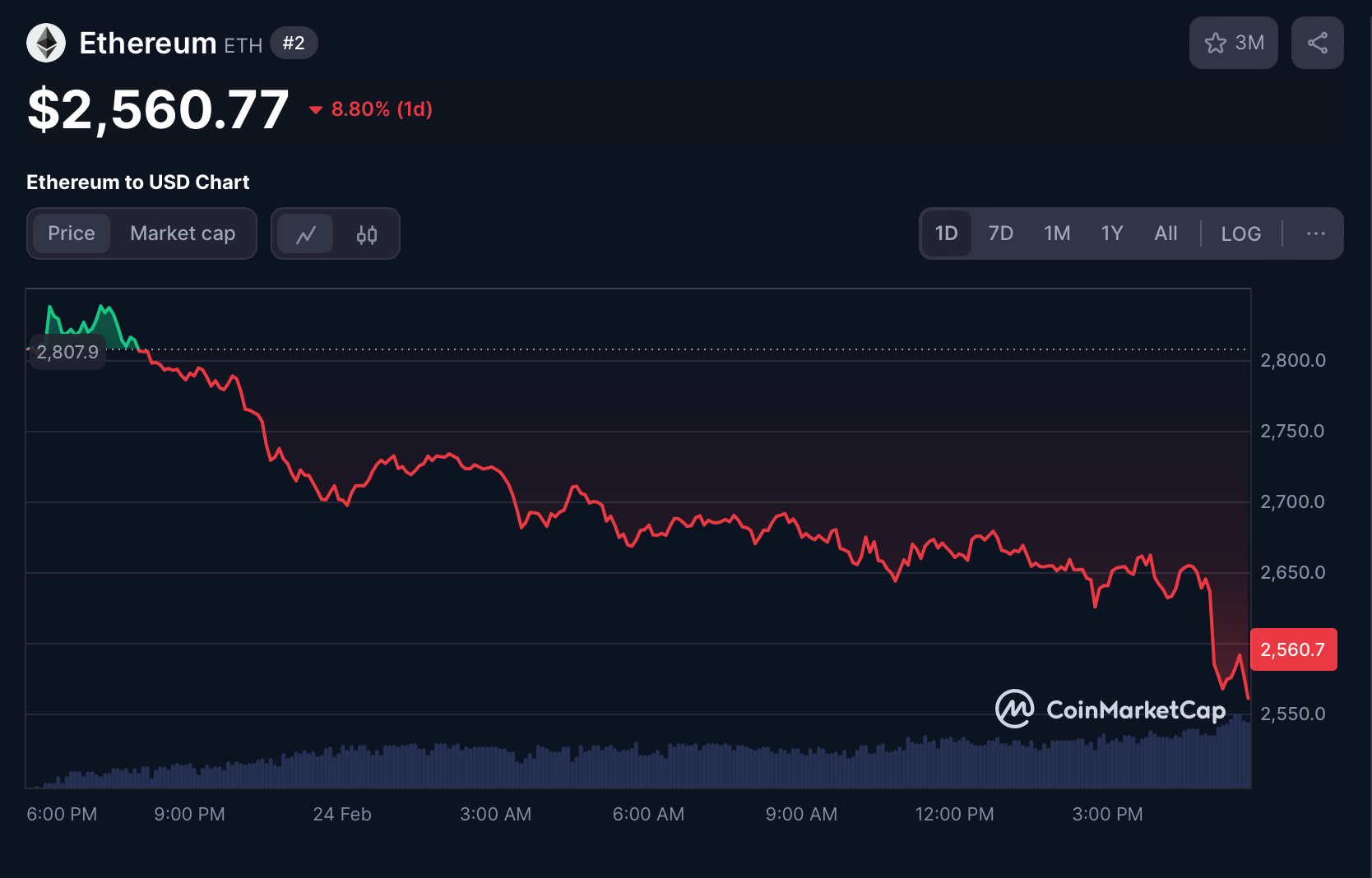The height and width of the screenshot is (878, 1372).
Task: Open more chart options (three dots)
Action: (x=1315, y=233)
